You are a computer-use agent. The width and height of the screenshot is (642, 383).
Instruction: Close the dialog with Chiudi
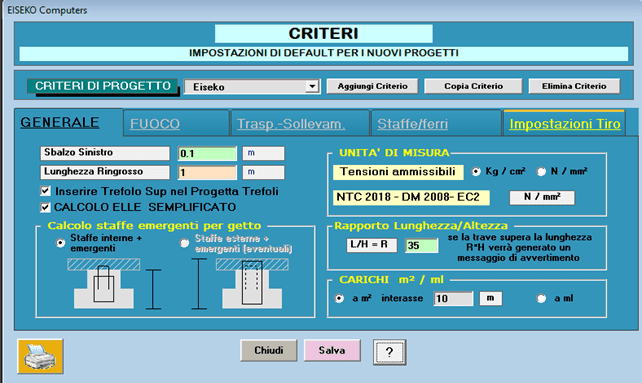click(x=269, y=350)
